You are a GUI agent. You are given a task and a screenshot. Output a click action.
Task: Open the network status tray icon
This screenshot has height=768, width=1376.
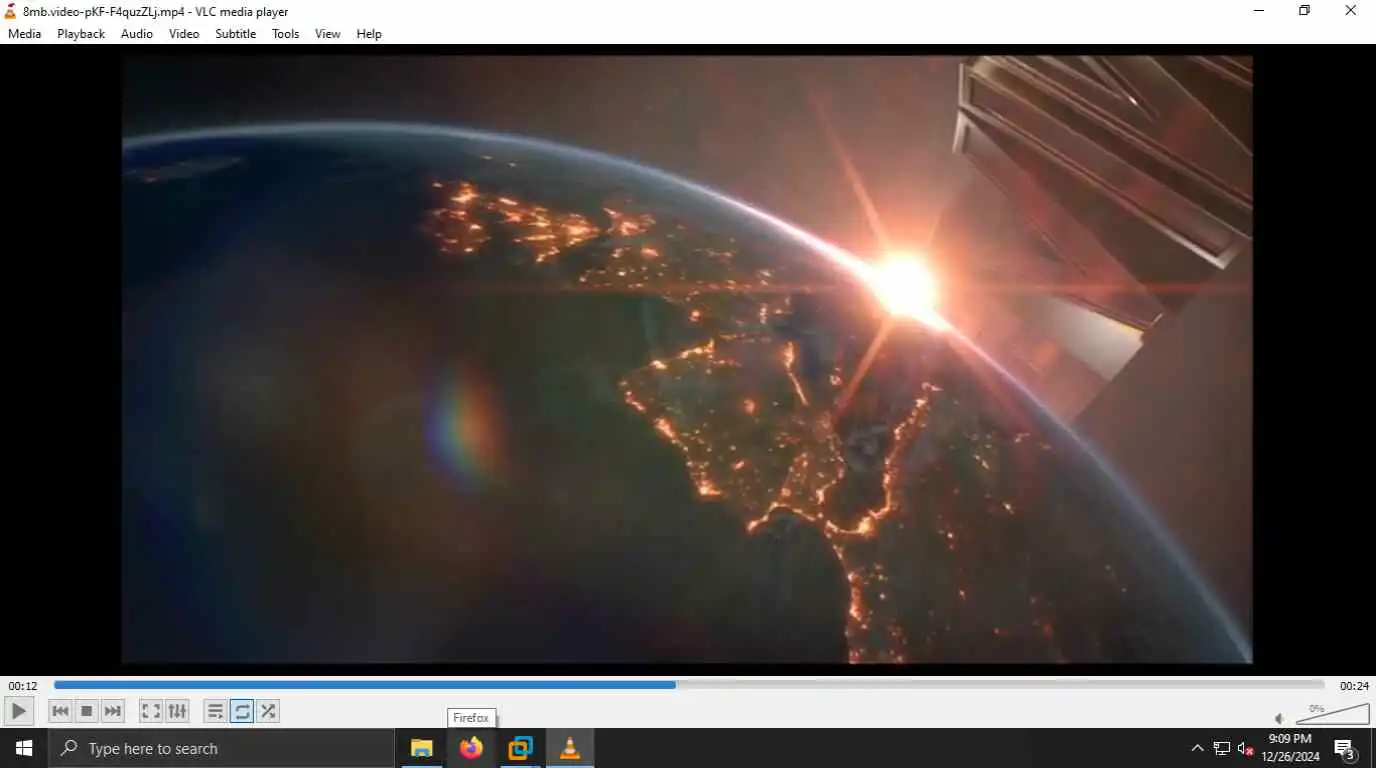coord(1221,748)
